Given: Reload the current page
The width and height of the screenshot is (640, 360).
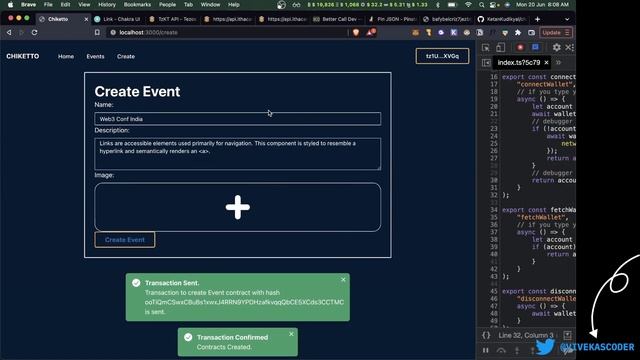Looking at the screenshot, I should [x=34, y=32].
